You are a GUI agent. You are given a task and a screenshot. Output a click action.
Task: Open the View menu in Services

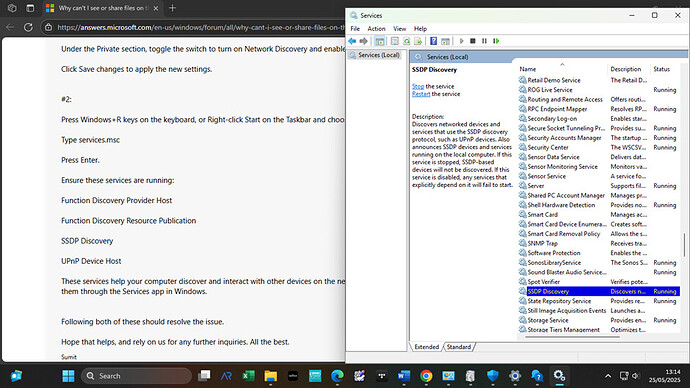tap(400, 29)
